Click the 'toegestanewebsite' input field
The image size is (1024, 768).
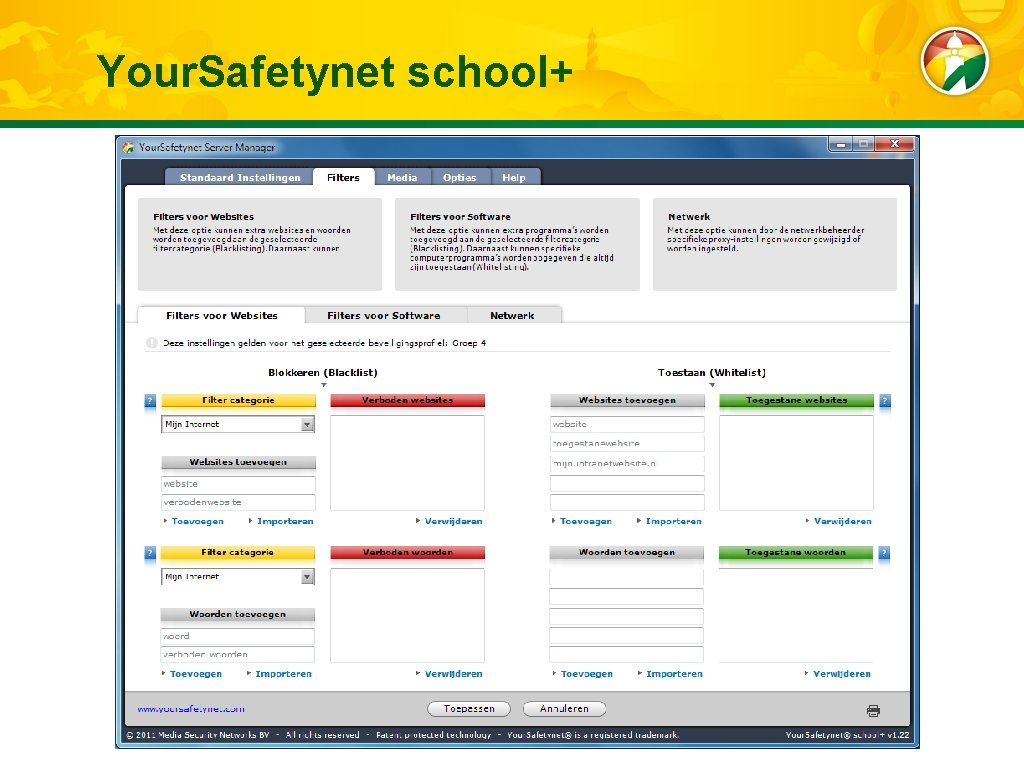[628, 443]
